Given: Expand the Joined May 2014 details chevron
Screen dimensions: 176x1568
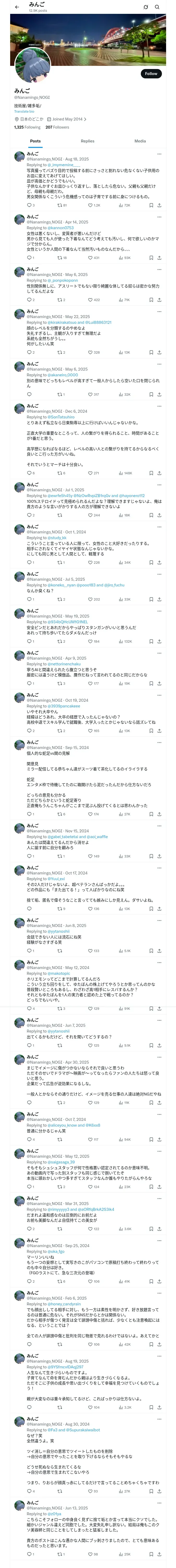Looking at the screenshot, I should [85, 119].
